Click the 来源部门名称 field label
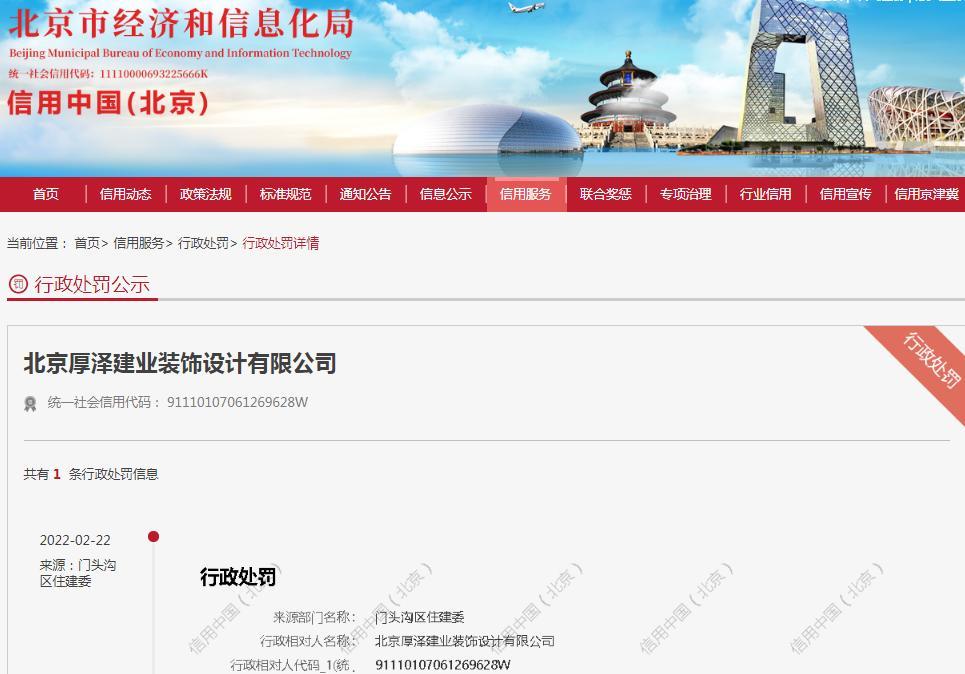965x674 pixels. tap(314, 617)
